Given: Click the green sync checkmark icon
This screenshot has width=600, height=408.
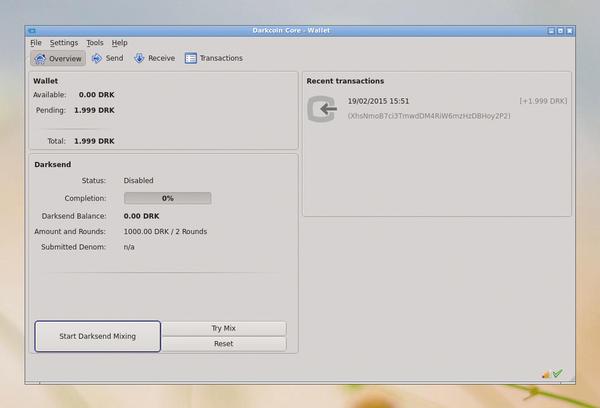Looking at the screenshot, I should click(558, 373).
